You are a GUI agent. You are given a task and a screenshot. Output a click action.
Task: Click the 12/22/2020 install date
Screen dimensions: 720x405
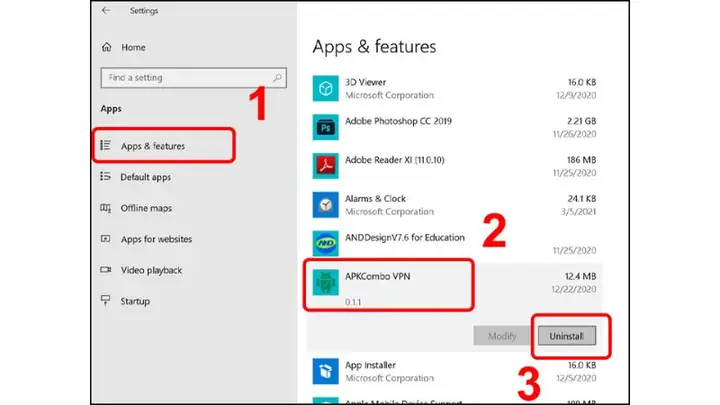574,289
